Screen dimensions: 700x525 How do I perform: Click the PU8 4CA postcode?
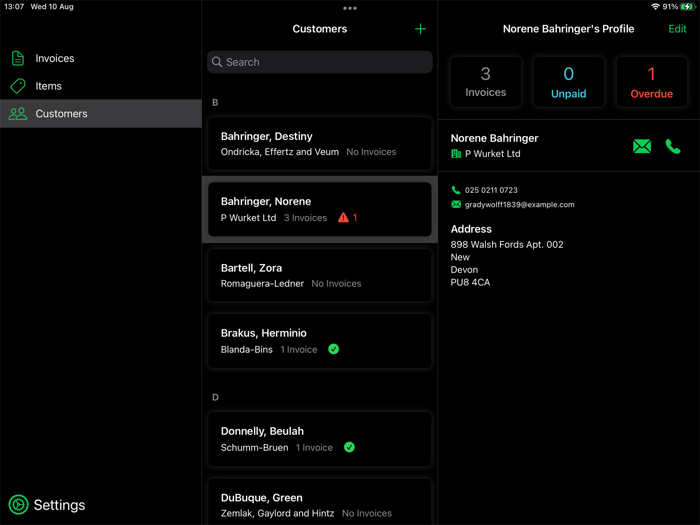click(x=470, y=282)
